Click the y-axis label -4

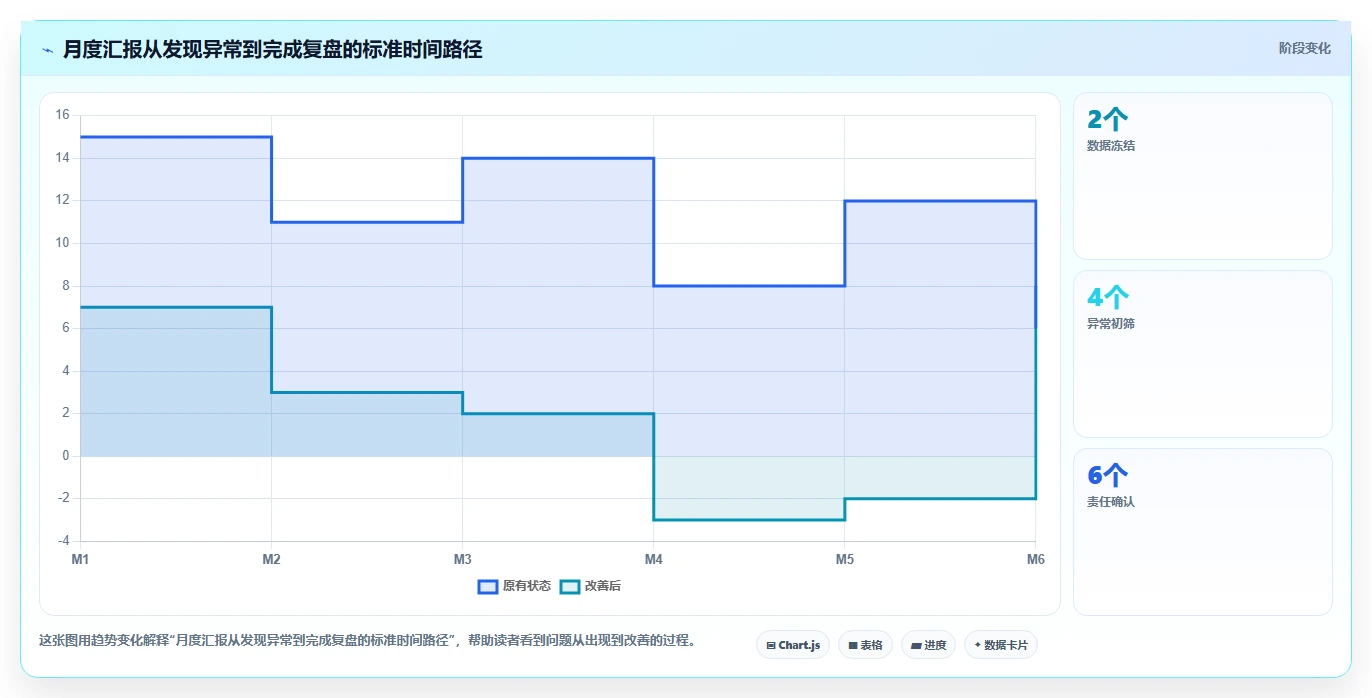(x=63, y=541)
